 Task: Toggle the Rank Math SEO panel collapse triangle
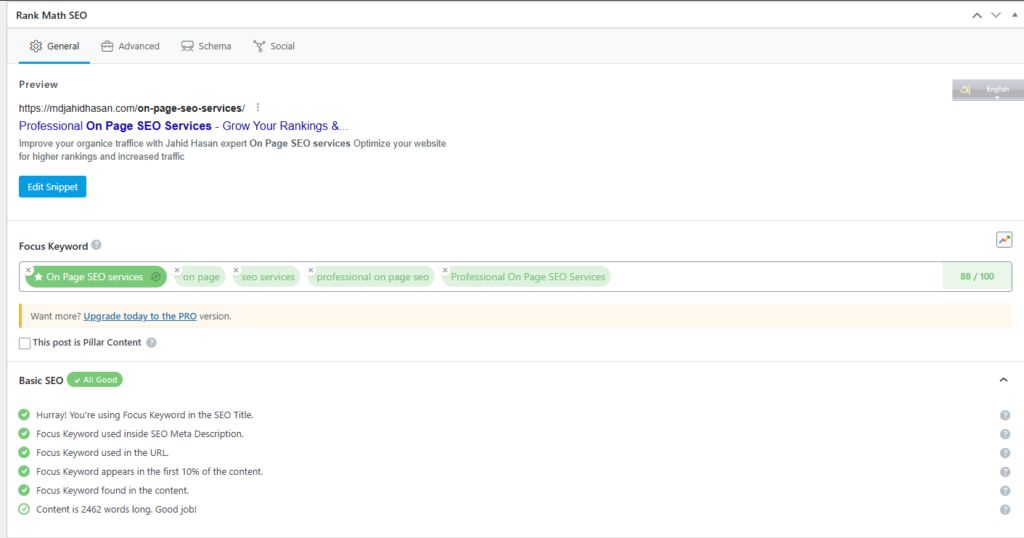(x=1015, y=14)
